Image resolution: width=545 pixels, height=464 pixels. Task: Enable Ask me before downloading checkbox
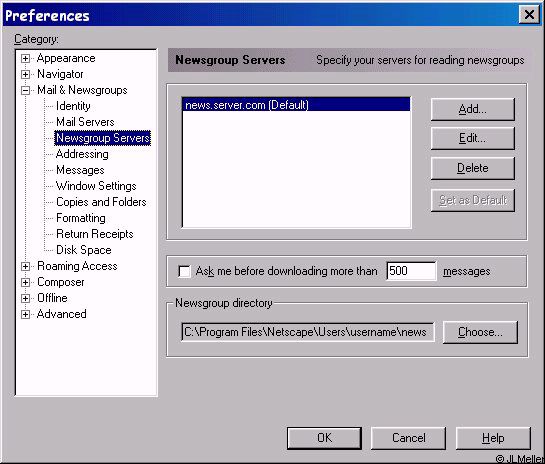point(184,271)
